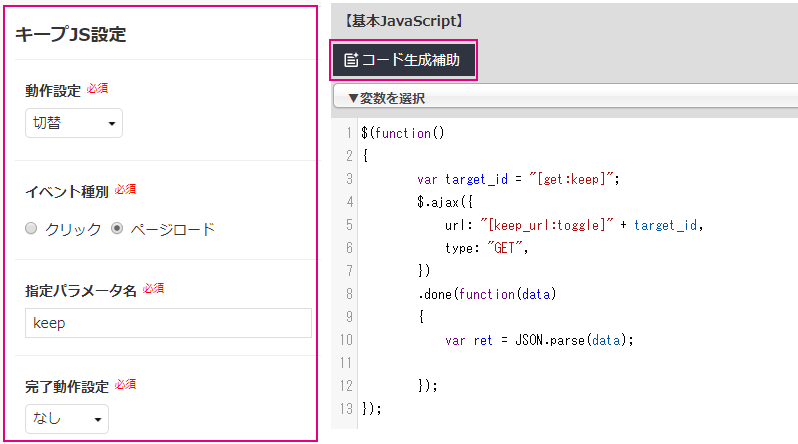Click the 【基本JavaScript】 label
The height and width of the screenshot is (444, 798).
click(404, 21)
